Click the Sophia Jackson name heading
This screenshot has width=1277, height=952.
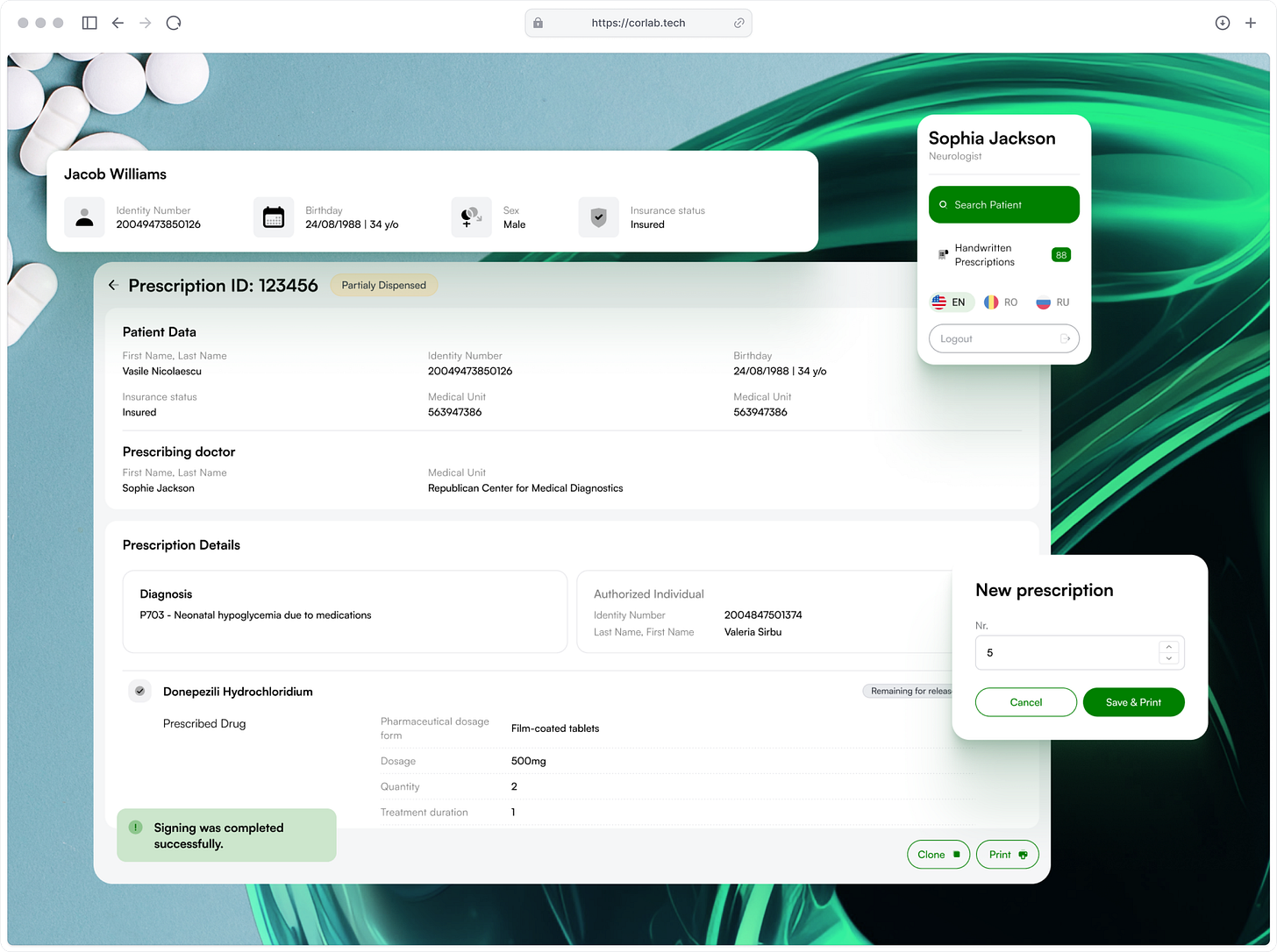pos(992,138)
